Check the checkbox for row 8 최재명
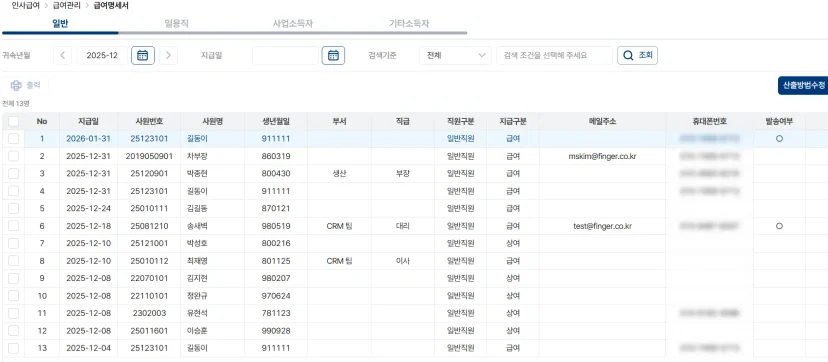The image size is (828, 362). (13, 261)
